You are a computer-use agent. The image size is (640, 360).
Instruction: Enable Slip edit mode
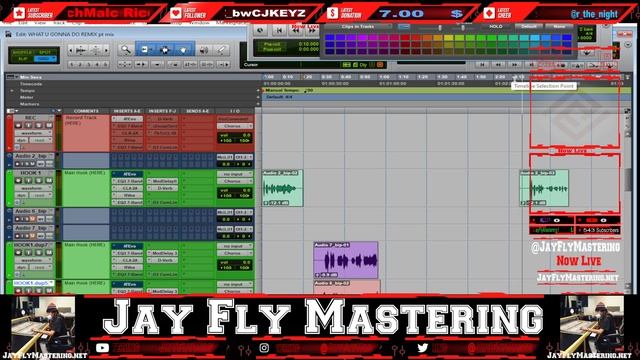point(22,59)
